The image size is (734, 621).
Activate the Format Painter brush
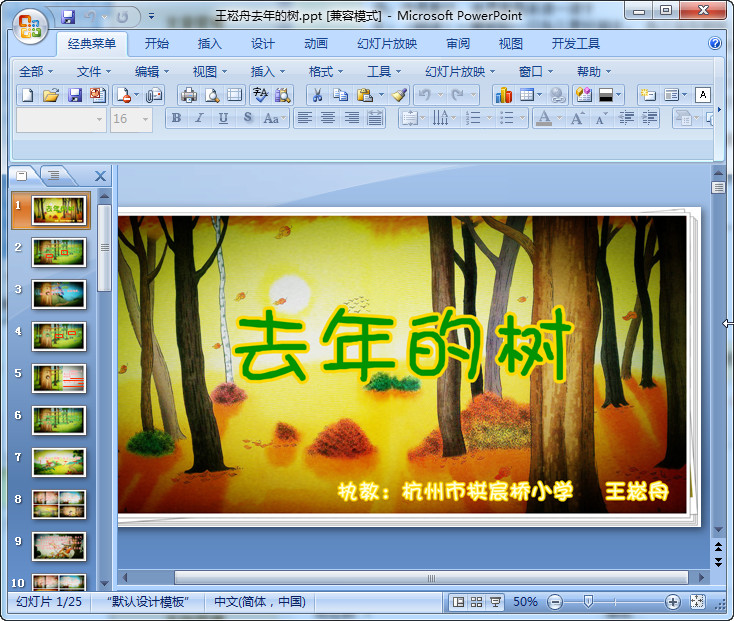[399, 95]
